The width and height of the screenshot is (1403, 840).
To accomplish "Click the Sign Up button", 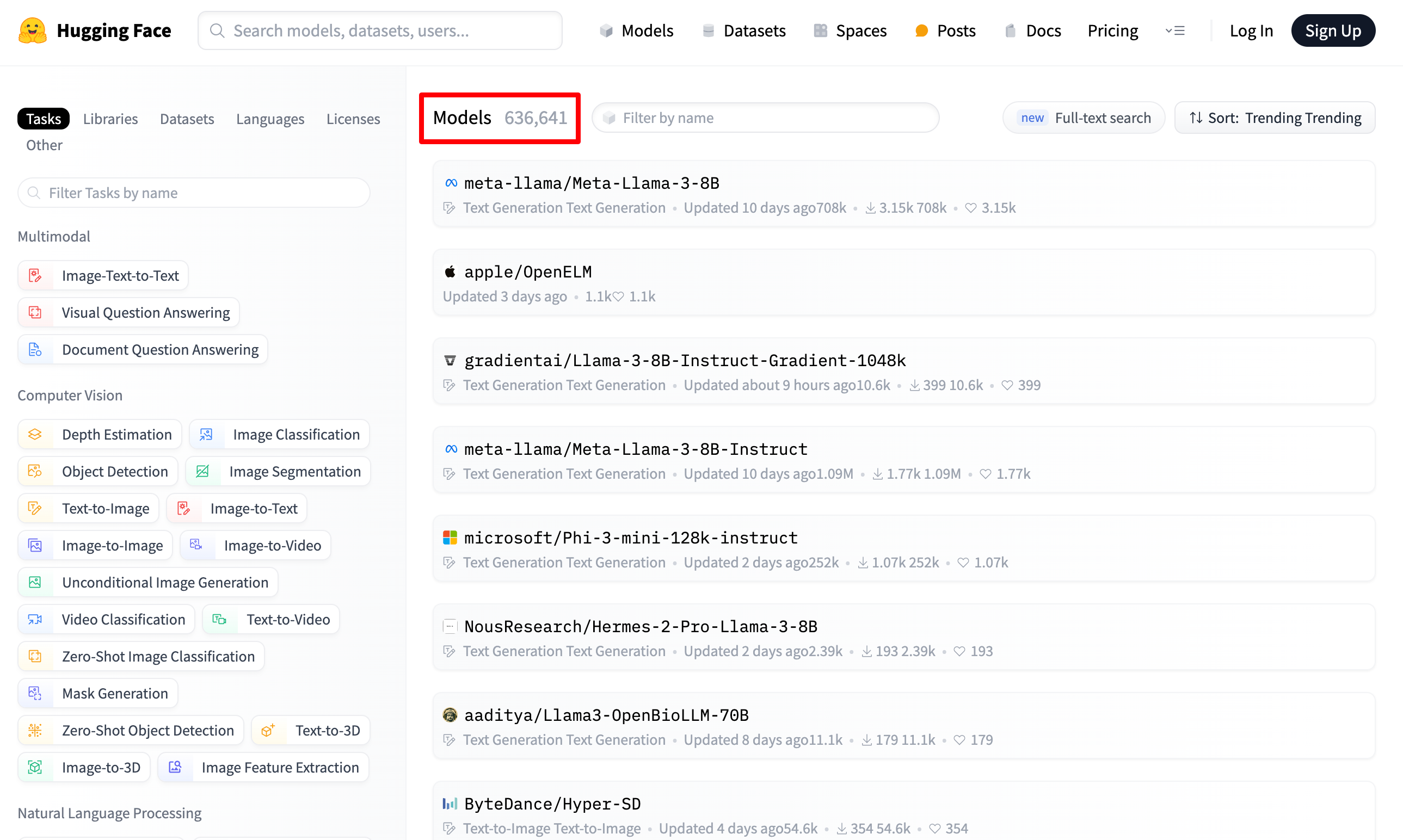I will click(x=1332, y=30).
